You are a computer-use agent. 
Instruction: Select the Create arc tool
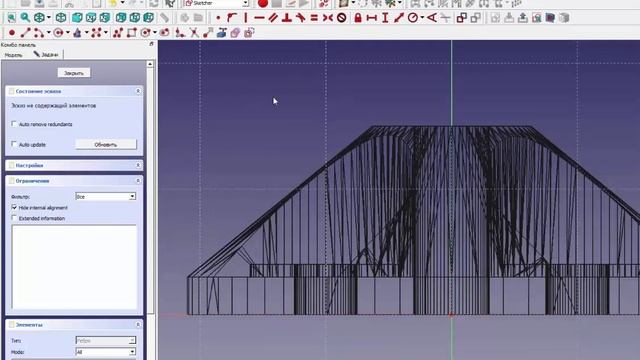tap(39, 33)
